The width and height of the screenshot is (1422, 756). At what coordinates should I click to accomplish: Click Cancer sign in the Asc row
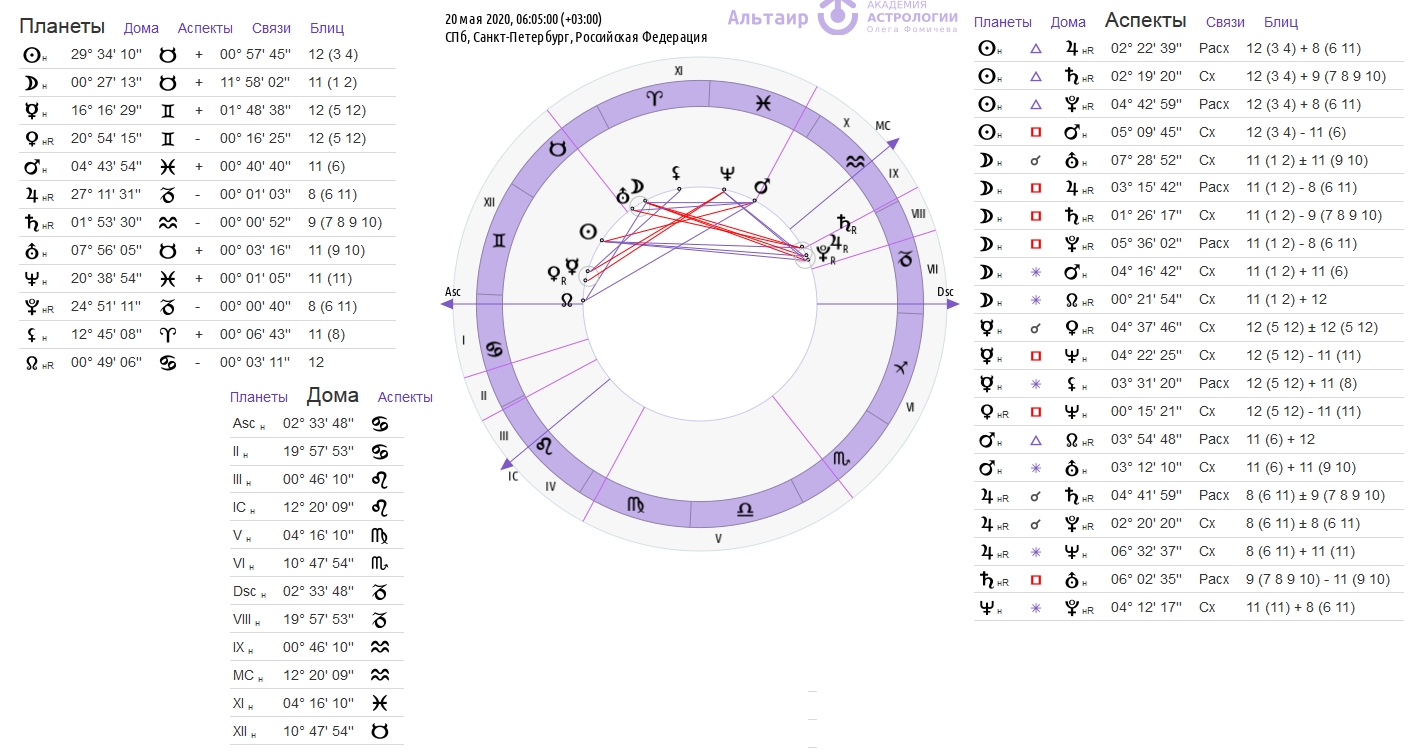[x=380, y=423]
